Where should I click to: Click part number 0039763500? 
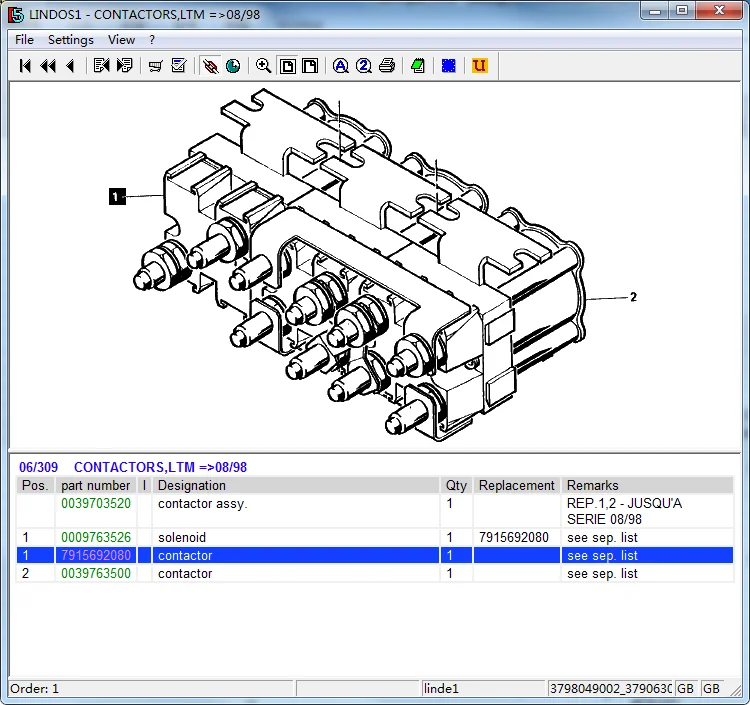tap(96, 573)
